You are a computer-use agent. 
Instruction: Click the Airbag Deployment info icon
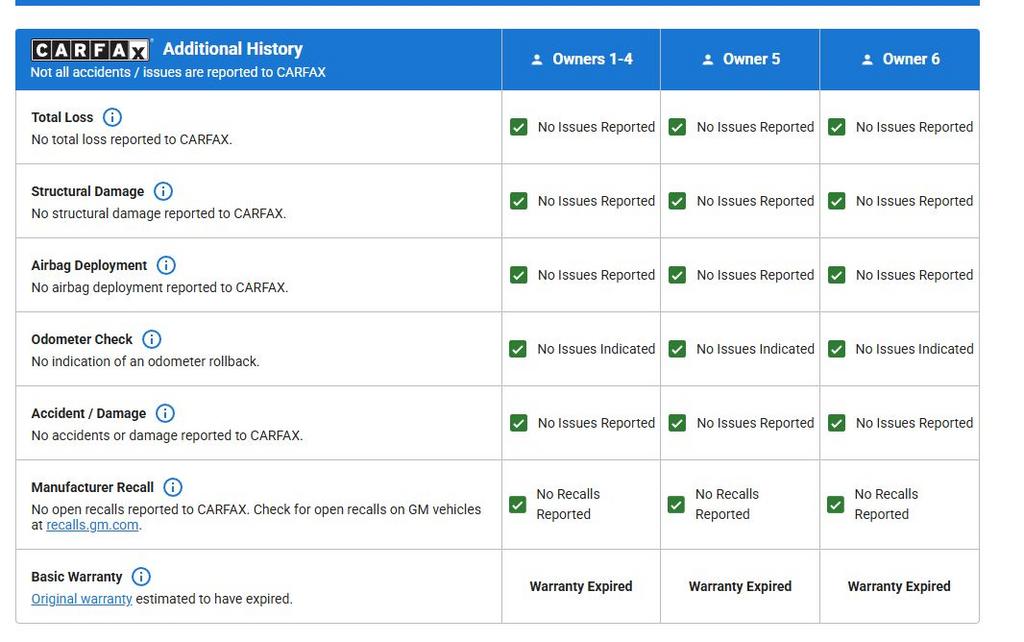[x=167, y=265]
